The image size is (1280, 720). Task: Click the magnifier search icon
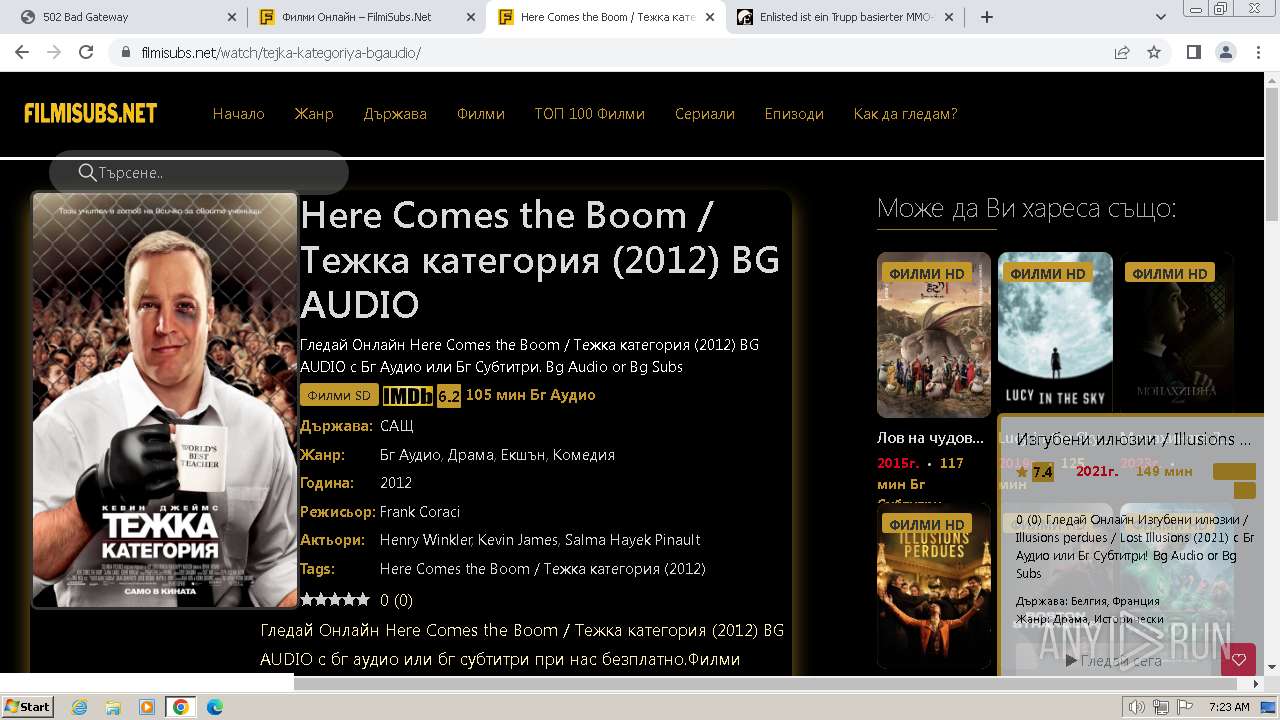pyautogui.click(x=87, y=173)
